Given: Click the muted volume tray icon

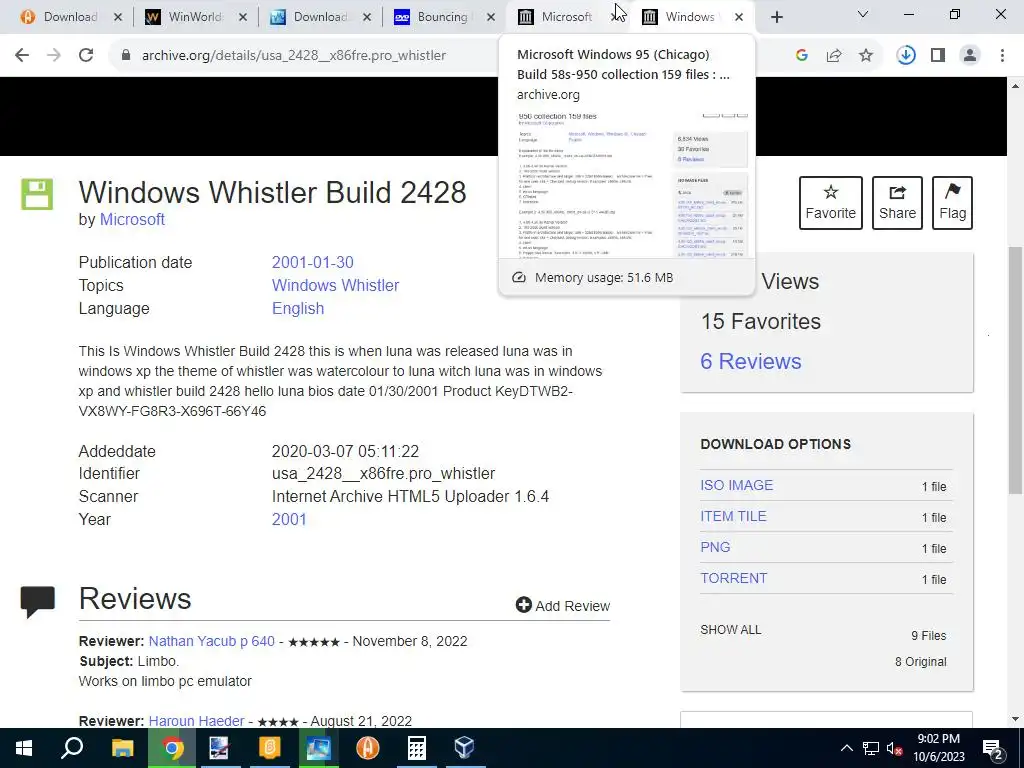Looking at the screenshot, I should [x=895, y=748].
